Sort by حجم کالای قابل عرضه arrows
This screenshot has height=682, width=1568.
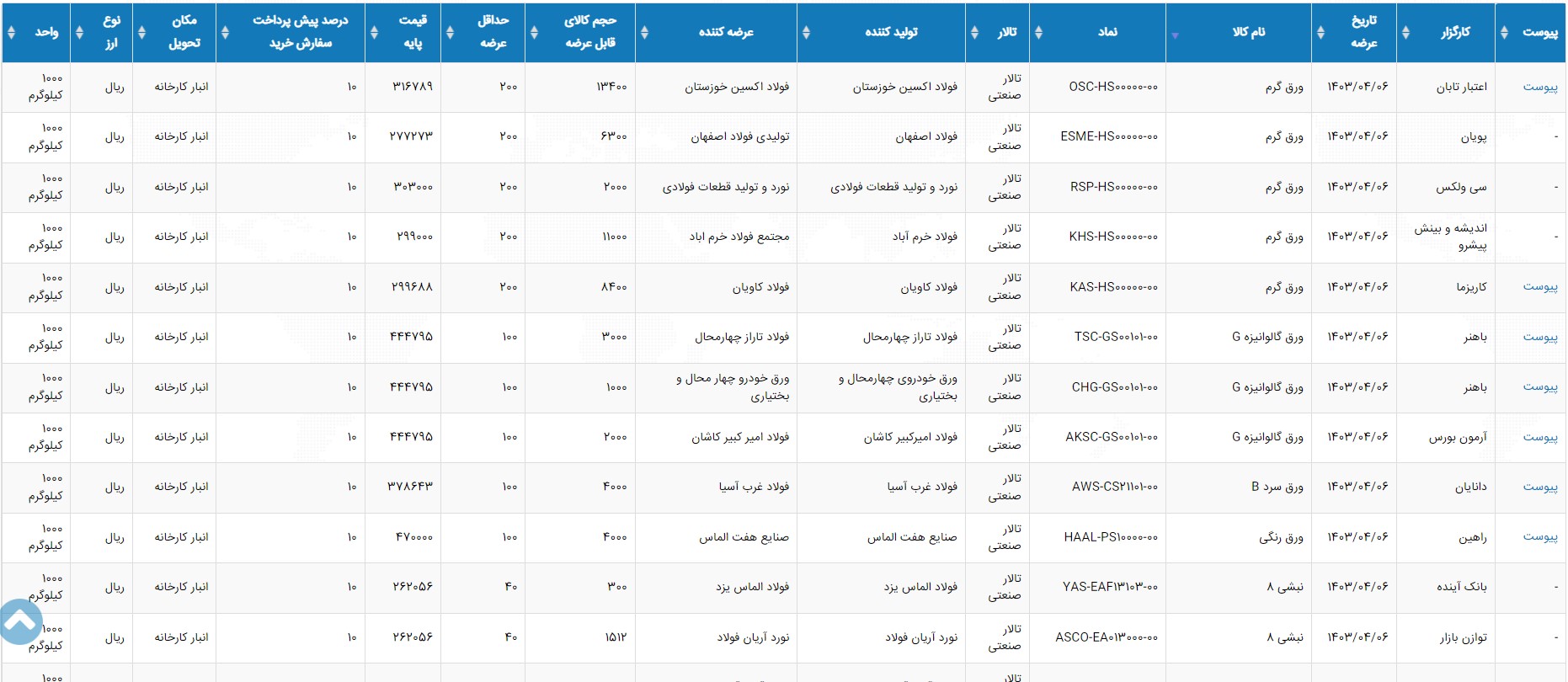click(534, 33)
